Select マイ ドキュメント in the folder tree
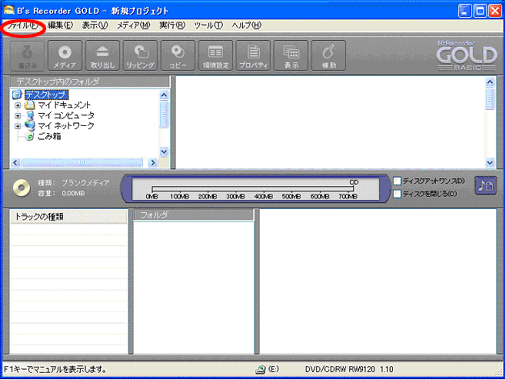Screen dimensions: 505x380 click(64, 105)
